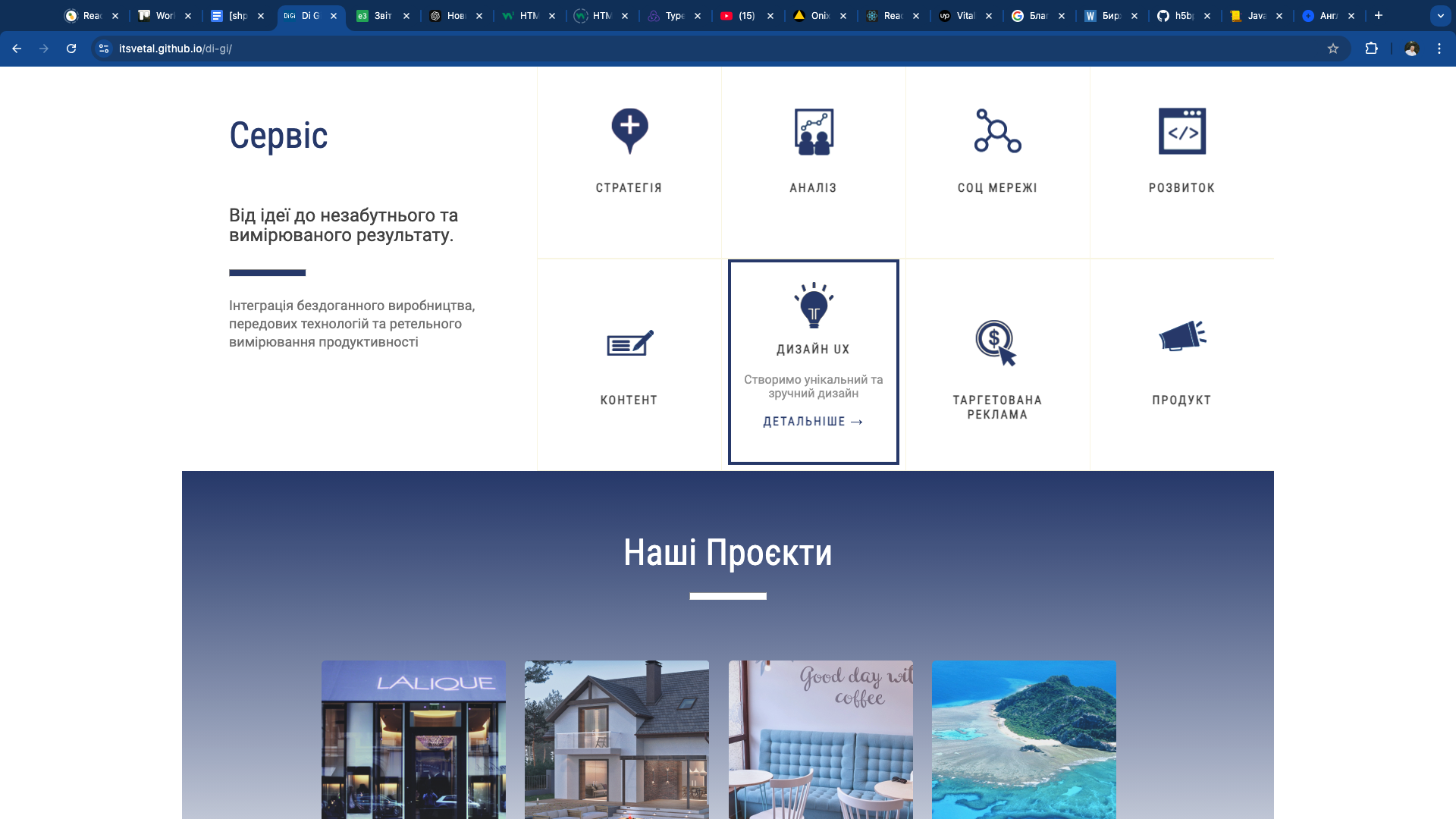This screenshot has height=819, width=1456.
Task: Click the Сервіс heading
Action: 278,136
